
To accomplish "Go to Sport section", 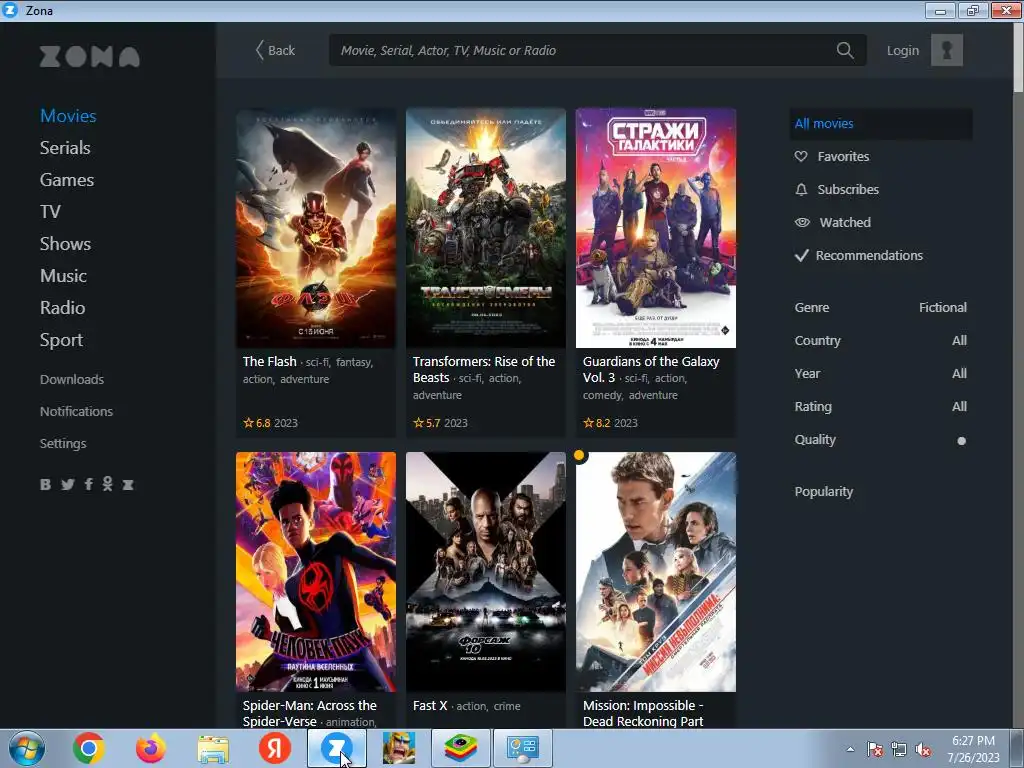I will (61, 340).
